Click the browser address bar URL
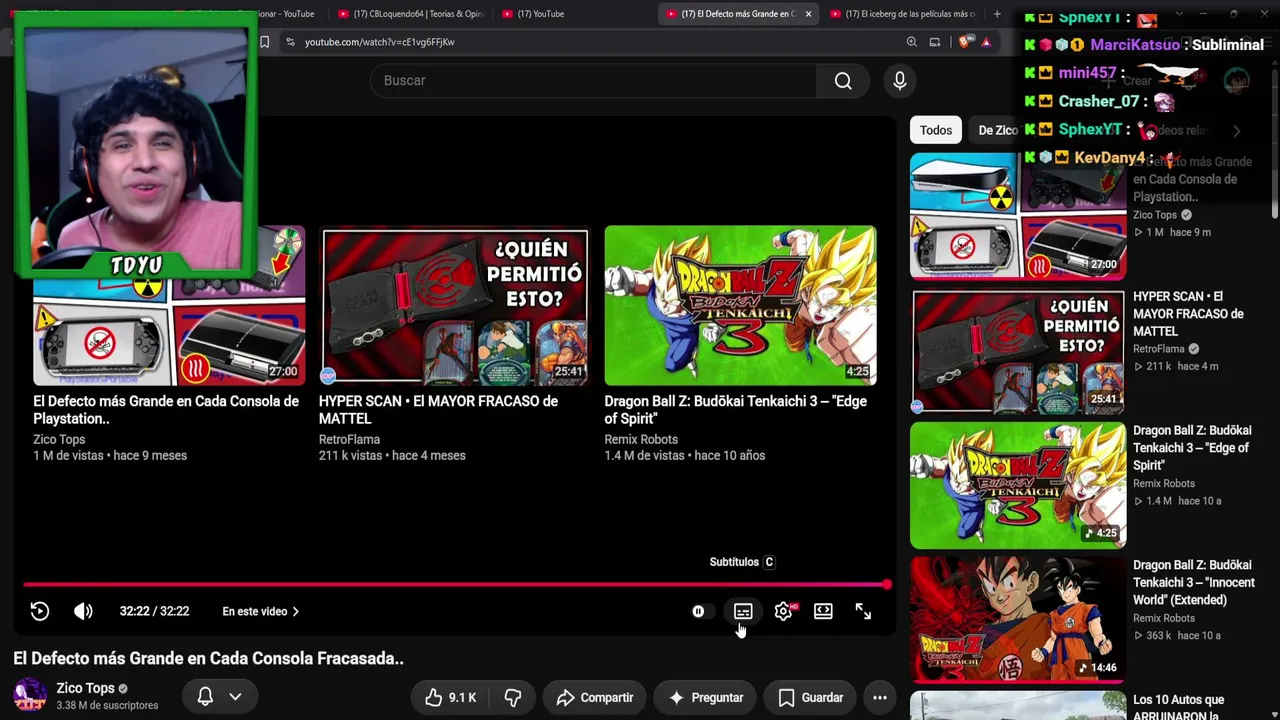Image resolution: width=1280 pixels, height=720 pixels. tap(380, 42)
